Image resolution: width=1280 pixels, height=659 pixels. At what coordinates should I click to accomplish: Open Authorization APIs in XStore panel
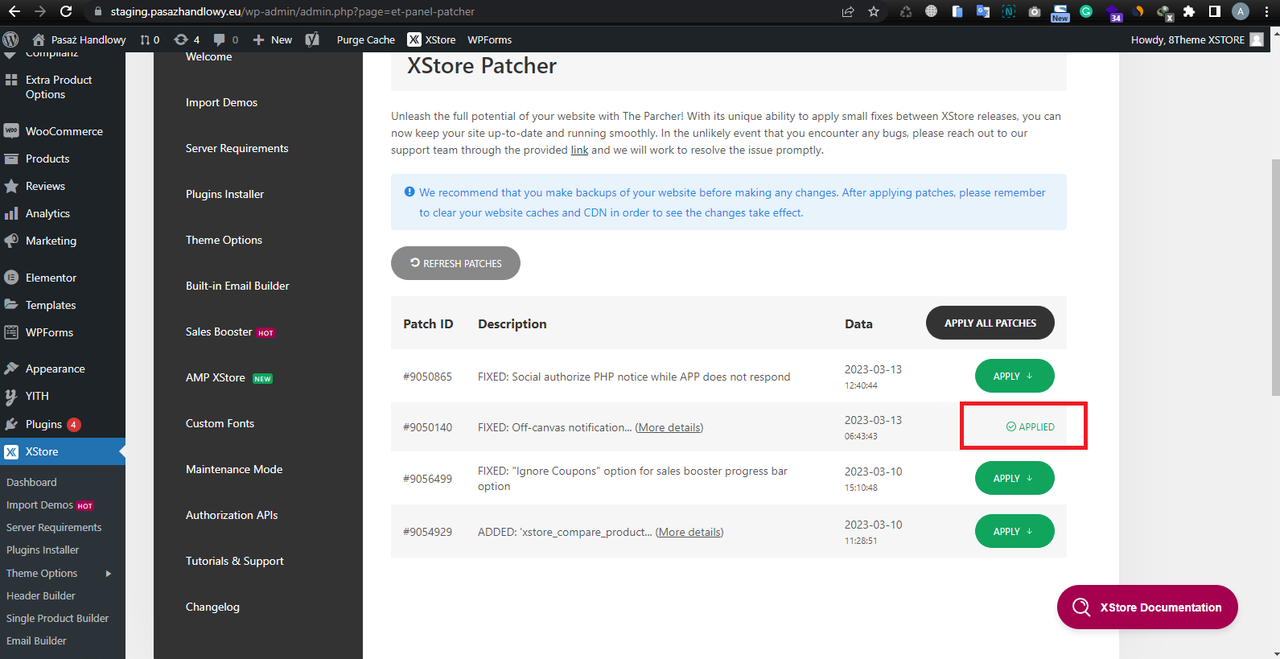[x=232, y=515]
